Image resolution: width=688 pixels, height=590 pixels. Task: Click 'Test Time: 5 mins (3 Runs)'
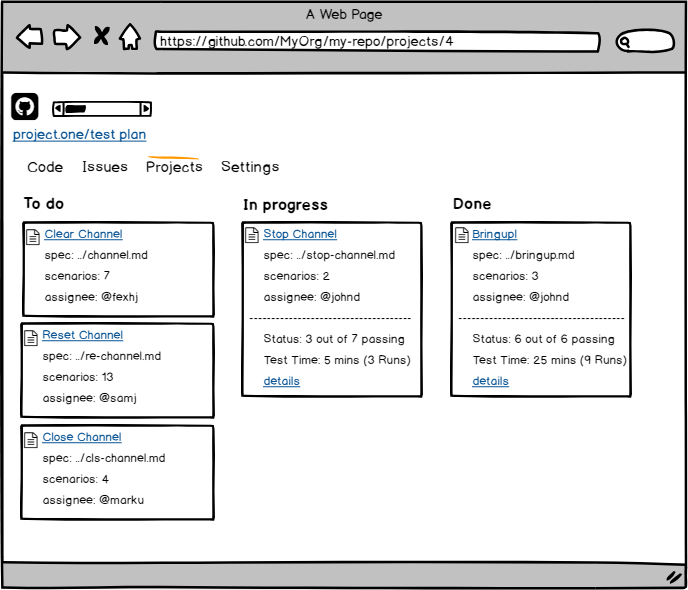(x=337, y=360)
